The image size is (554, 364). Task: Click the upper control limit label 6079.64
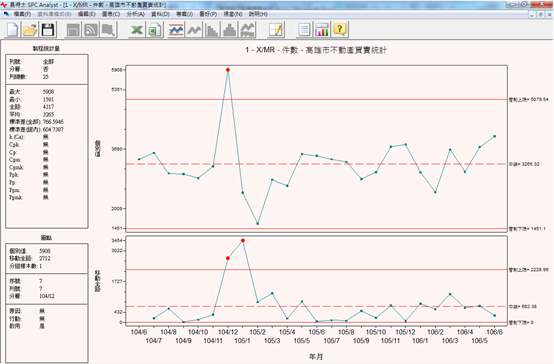tap(529, 100)
